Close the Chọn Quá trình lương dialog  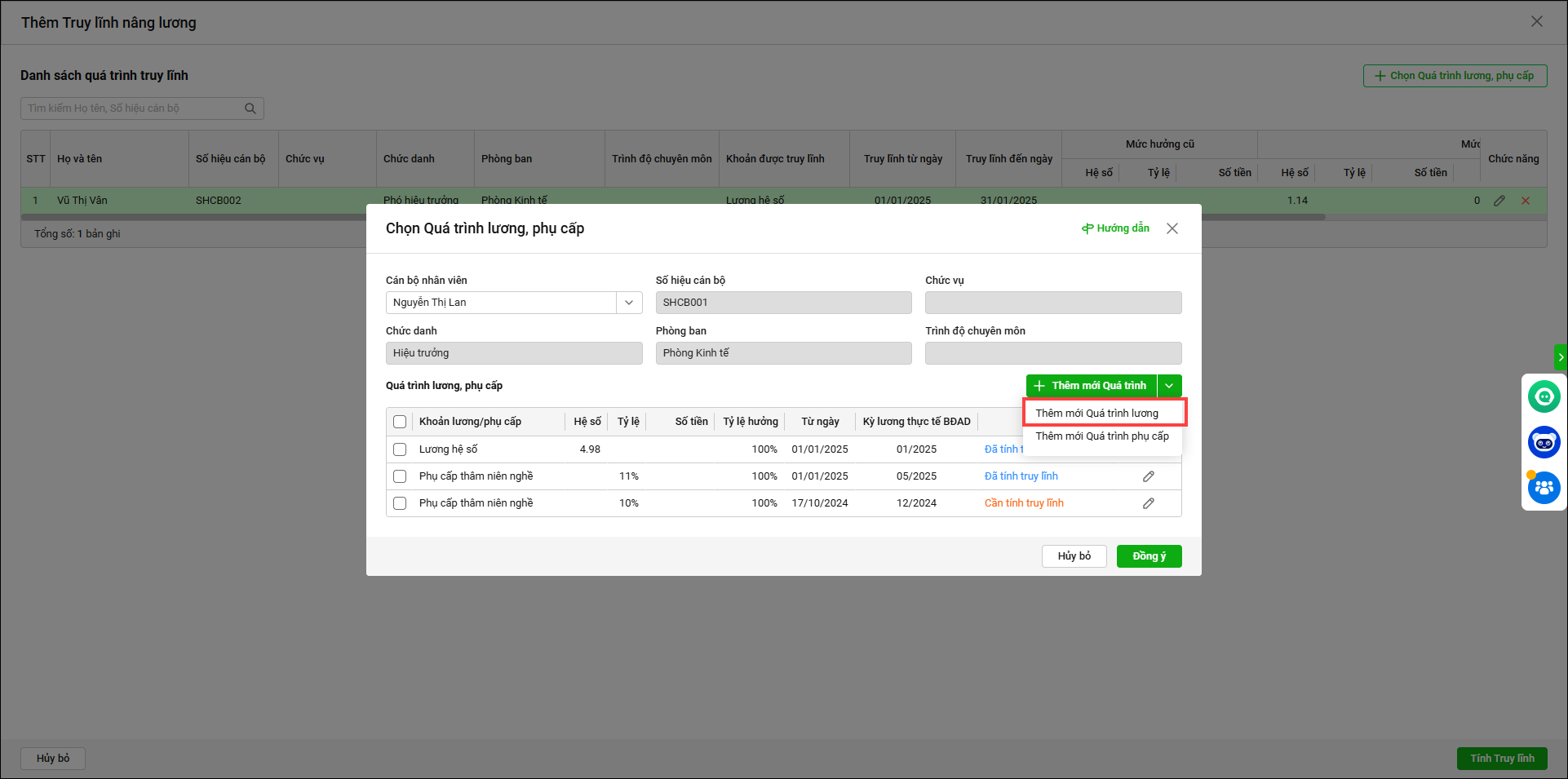(x=1172, y=228)
